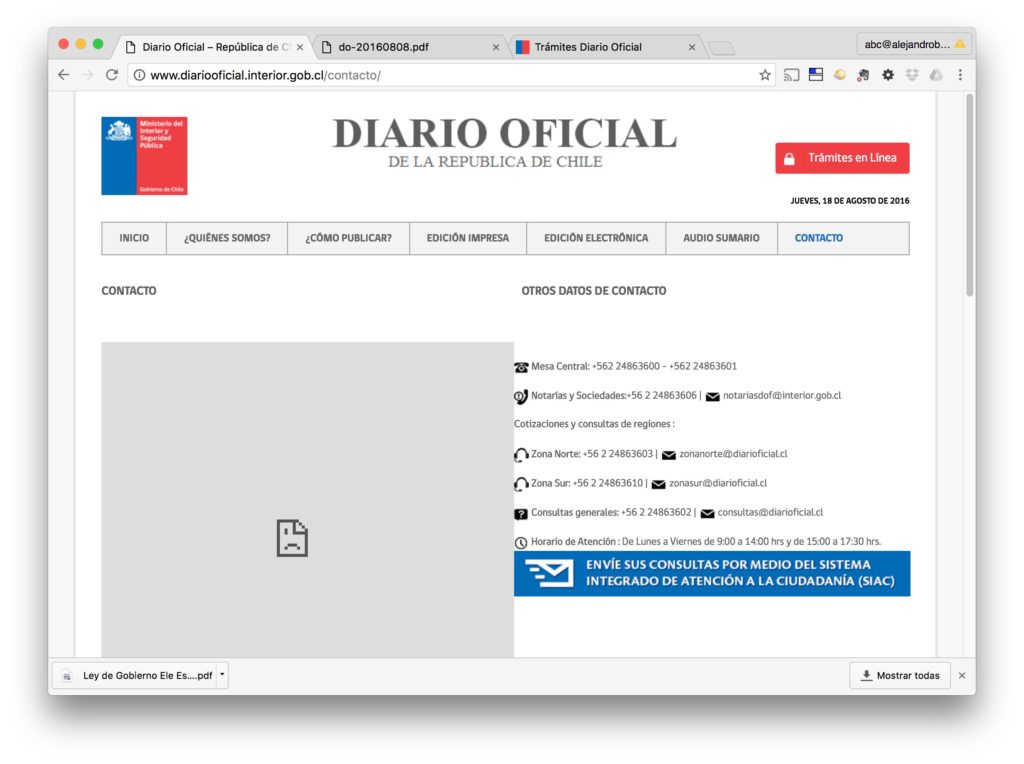The height and width of the screenshot is (764, 1024).
Task: Click the red Trámites en Línea button
Action: pos(842,158)
